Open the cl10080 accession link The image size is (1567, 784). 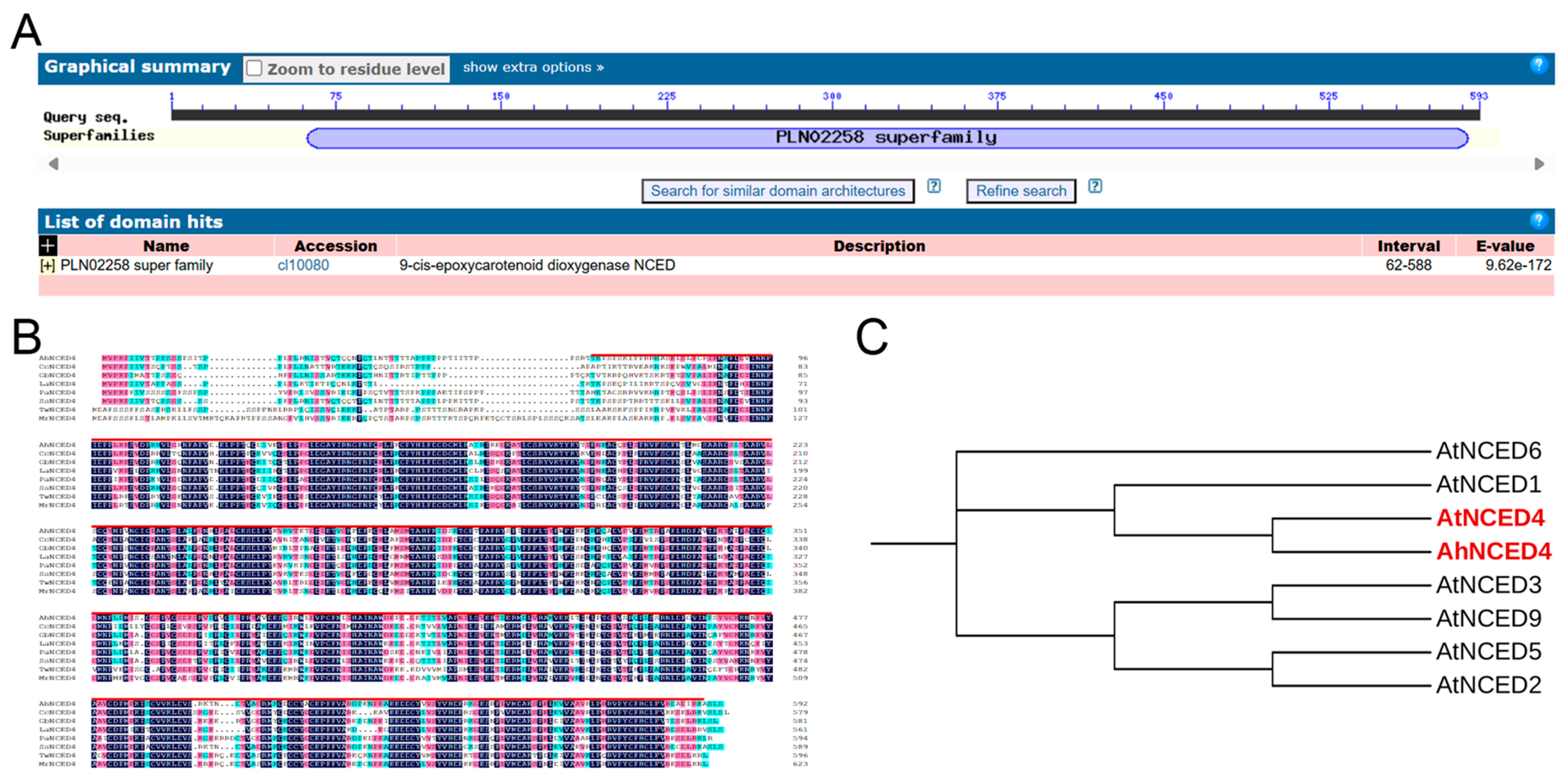point(303,265)
